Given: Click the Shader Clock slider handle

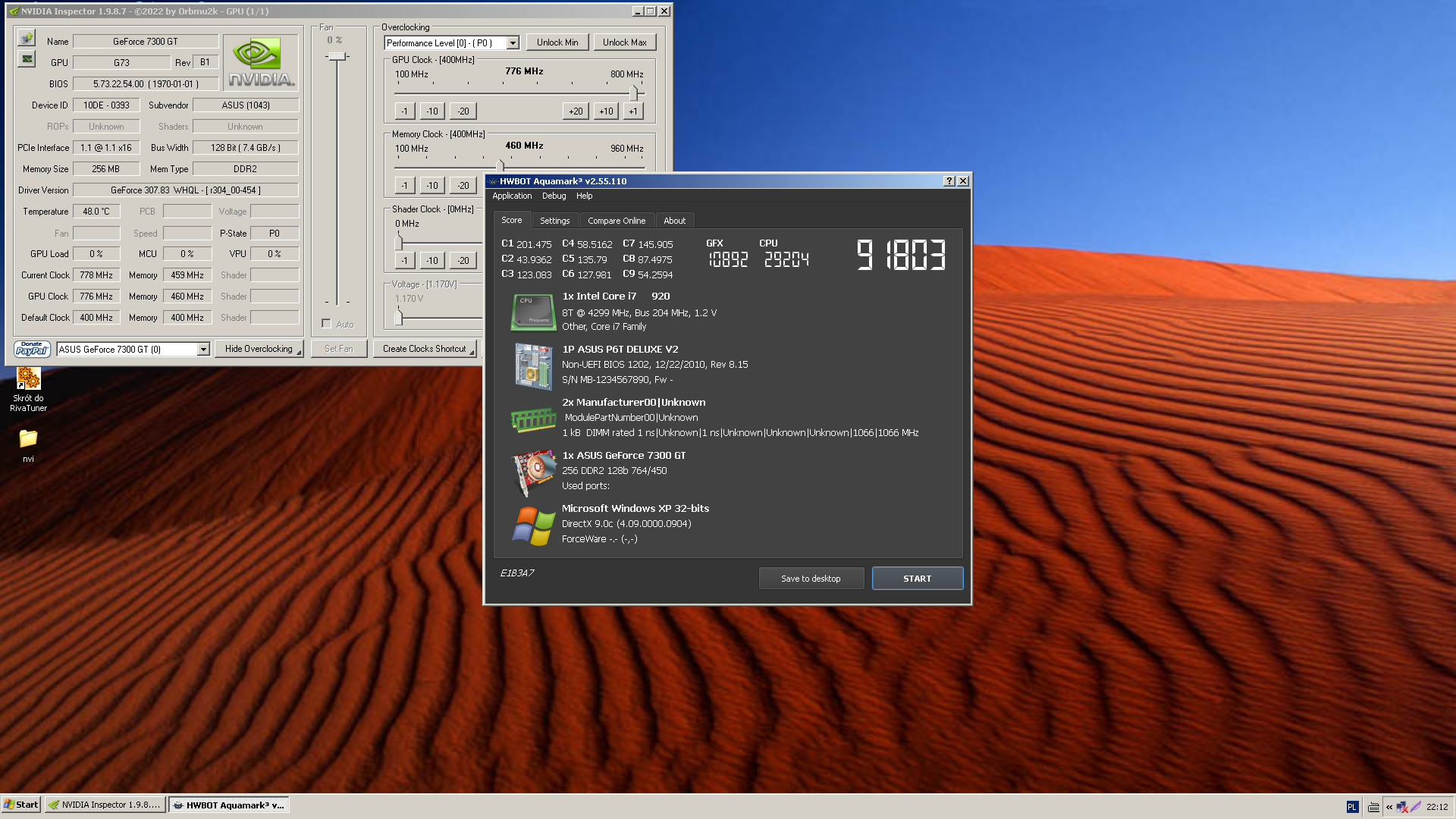Looking at the screenshot, I should click(399, 242).
